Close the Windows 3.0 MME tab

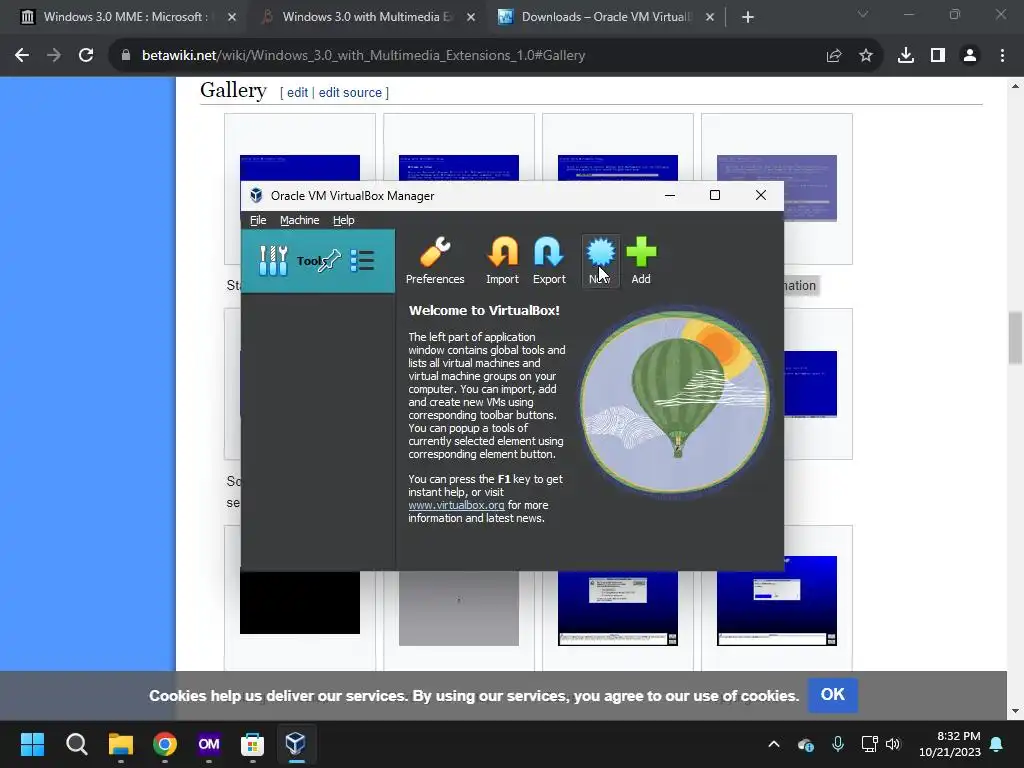[x=232, y=17]
